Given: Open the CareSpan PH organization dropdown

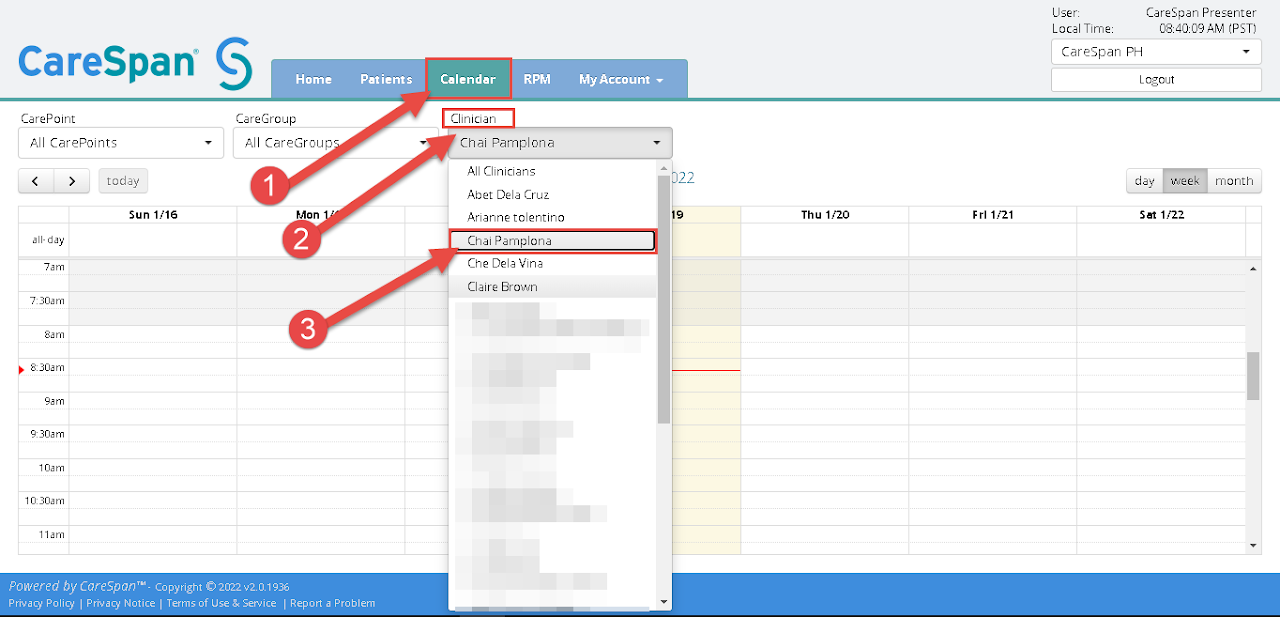Looking at the screenshot, I should coord(1156,52).
